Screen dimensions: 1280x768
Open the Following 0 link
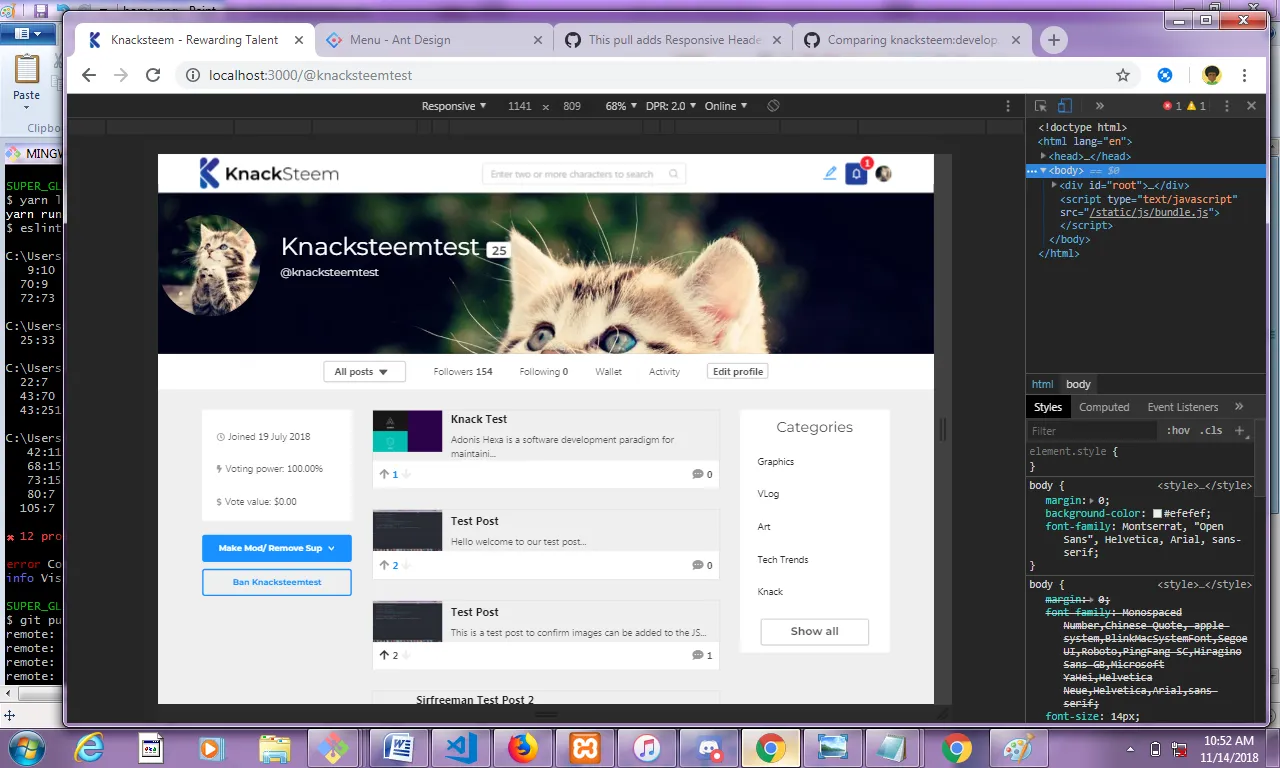544,372
